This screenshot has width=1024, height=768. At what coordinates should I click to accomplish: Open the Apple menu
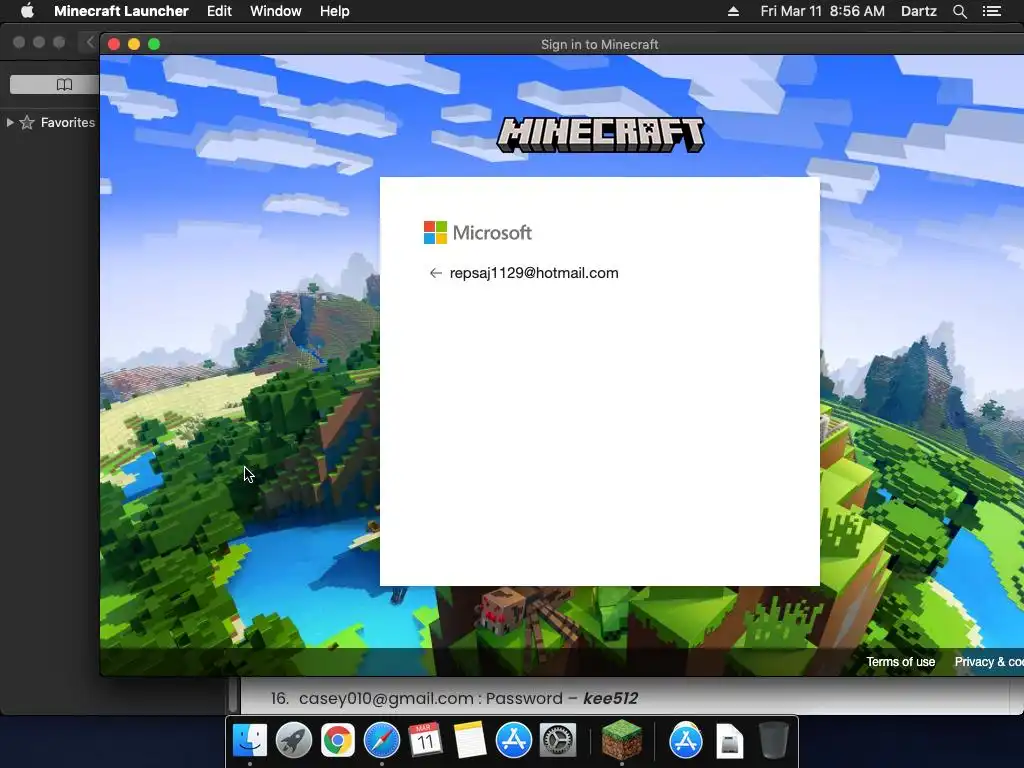coord(27,11)
